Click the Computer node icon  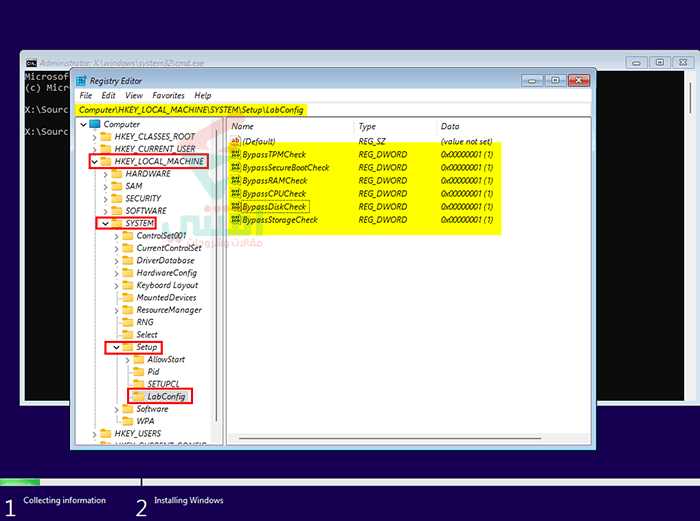click(x=95, y=124)
